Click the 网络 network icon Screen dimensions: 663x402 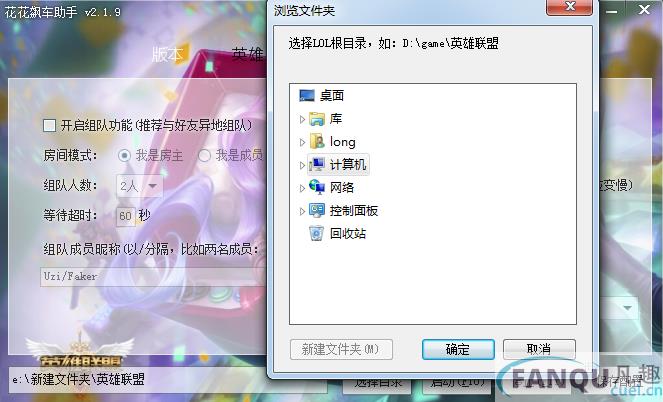(317, 187)
